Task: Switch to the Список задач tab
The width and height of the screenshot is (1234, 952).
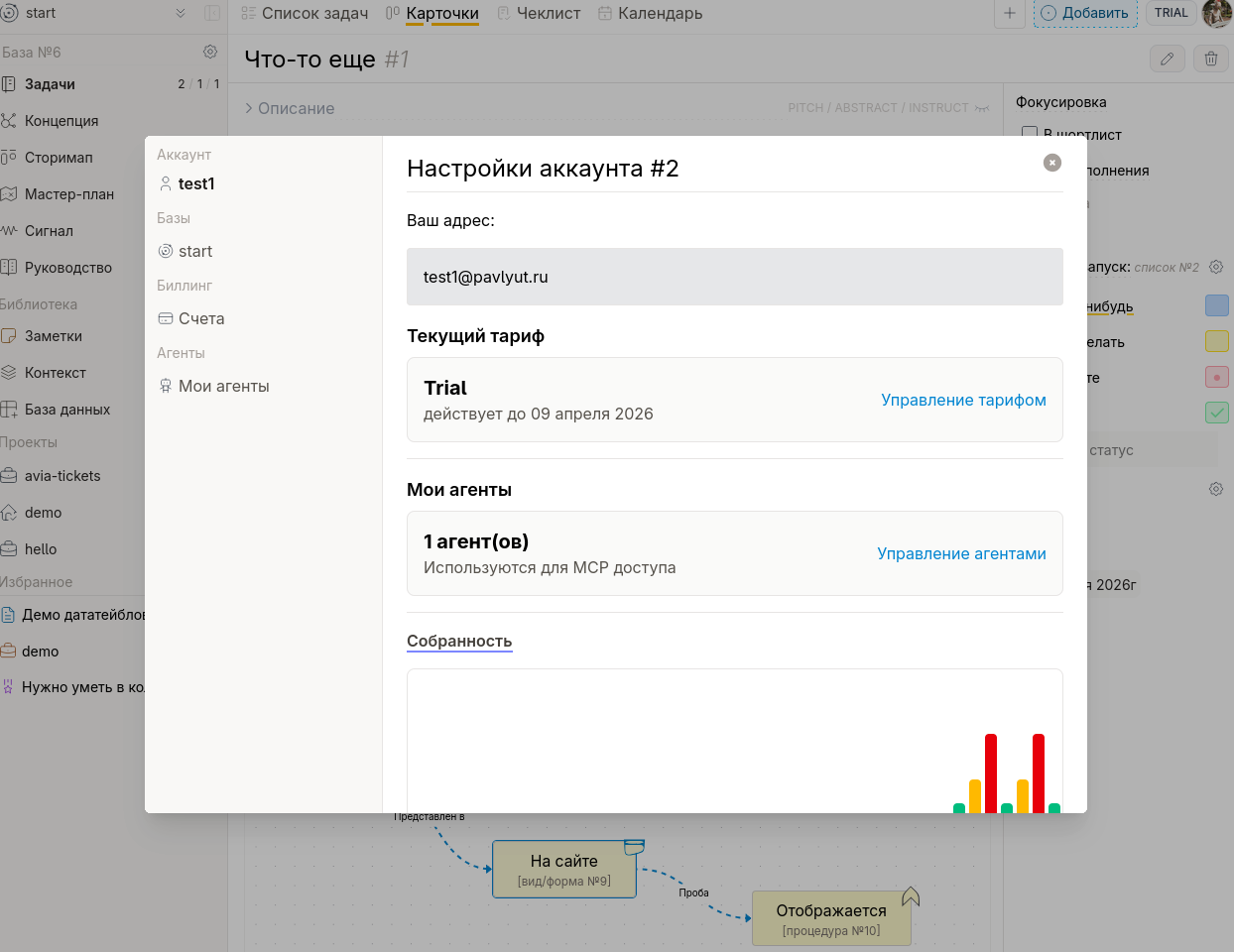Action: [x=305, y=13]
